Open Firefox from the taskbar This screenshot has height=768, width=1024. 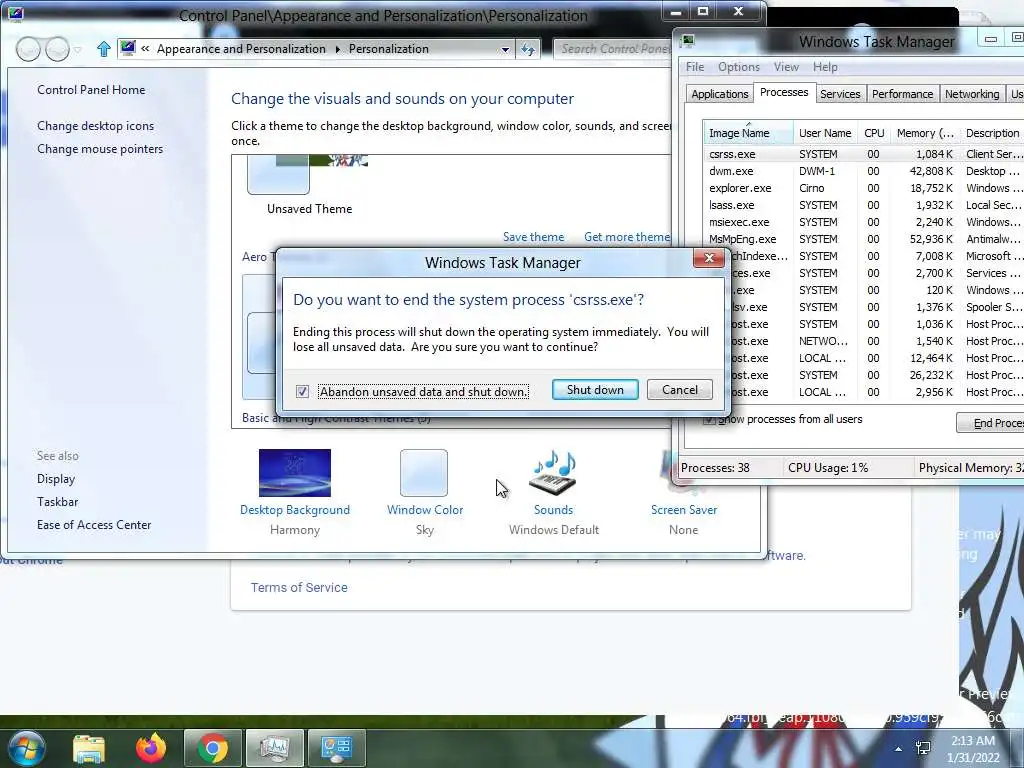tap(151, 748)
